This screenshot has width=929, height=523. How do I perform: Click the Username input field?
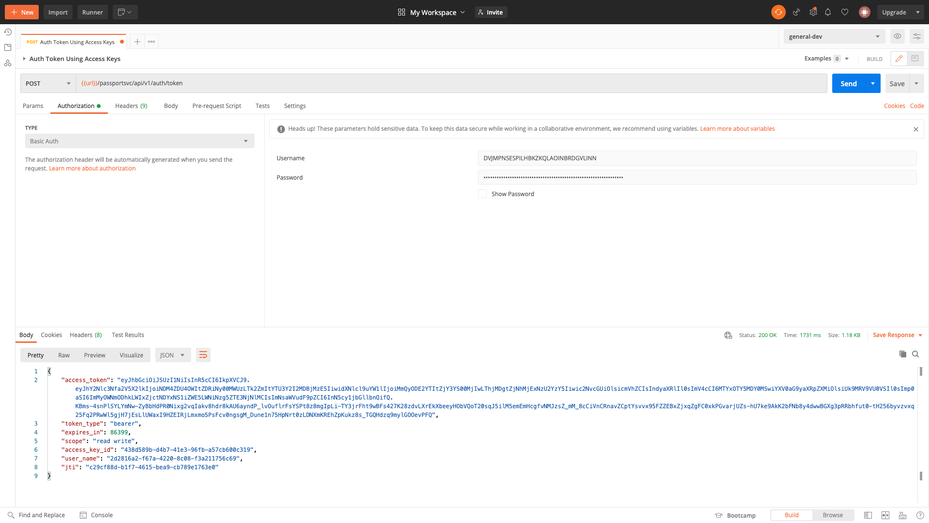[x=696, y=158]
